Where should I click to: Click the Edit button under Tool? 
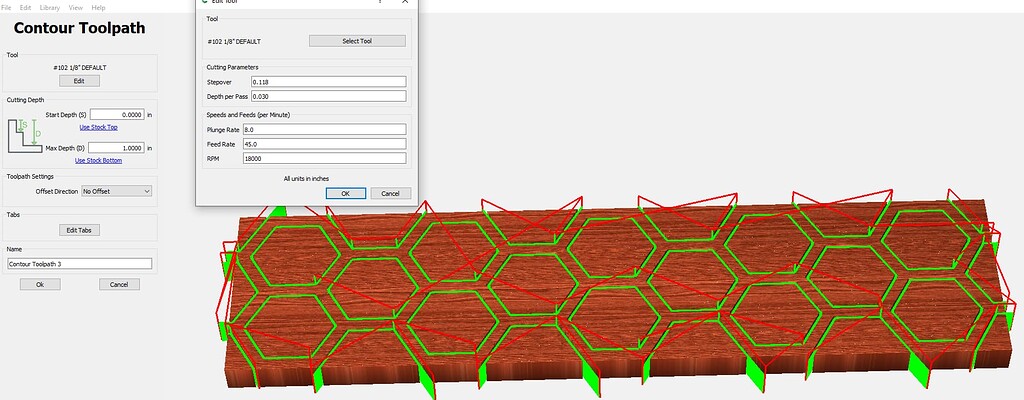pos(80,81)
